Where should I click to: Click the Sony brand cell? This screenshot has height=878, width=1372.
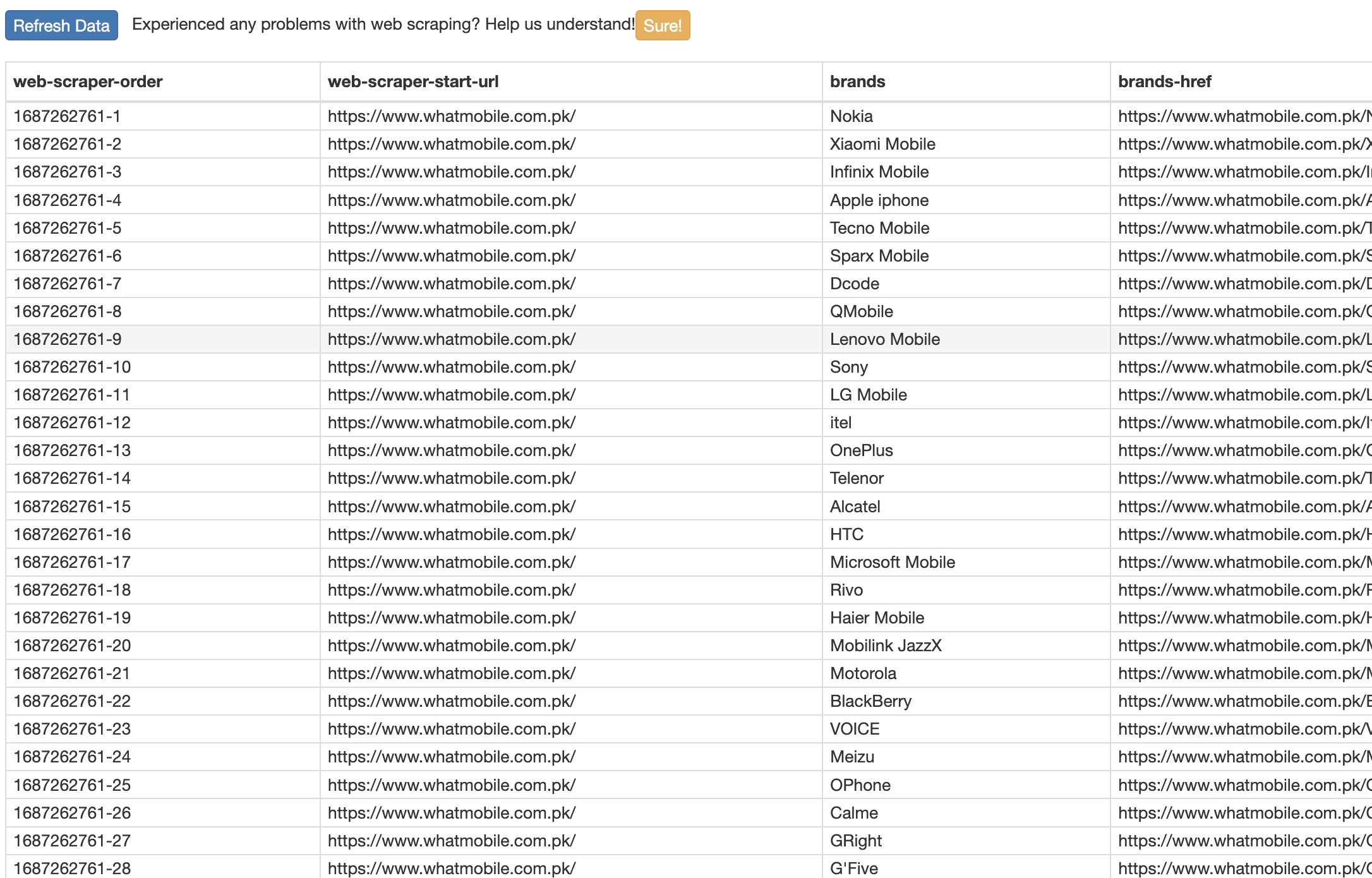[966, 367]
